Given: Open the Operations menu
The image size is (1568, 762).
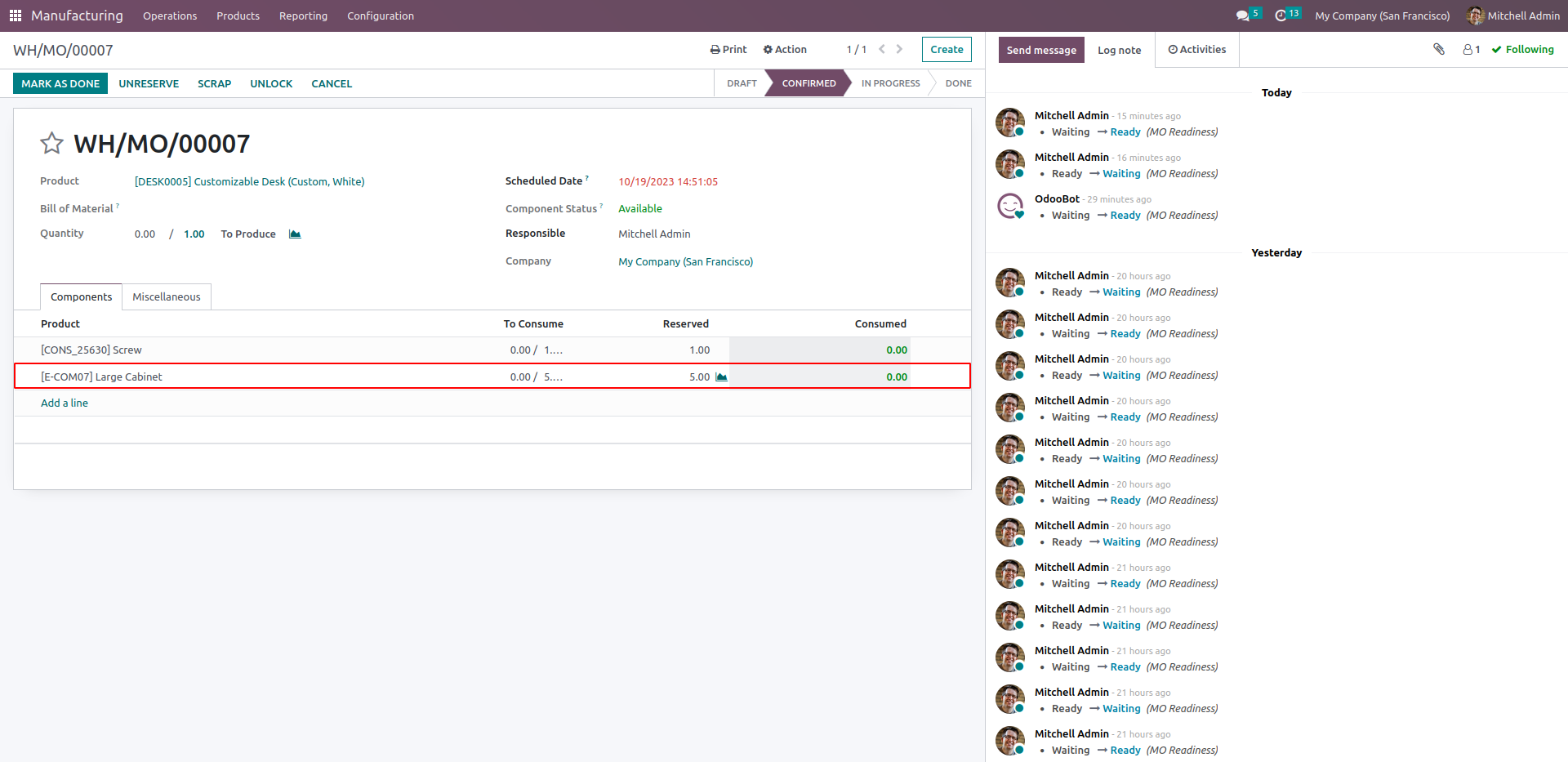Looking at the screenshot, I should pos(170,16).
